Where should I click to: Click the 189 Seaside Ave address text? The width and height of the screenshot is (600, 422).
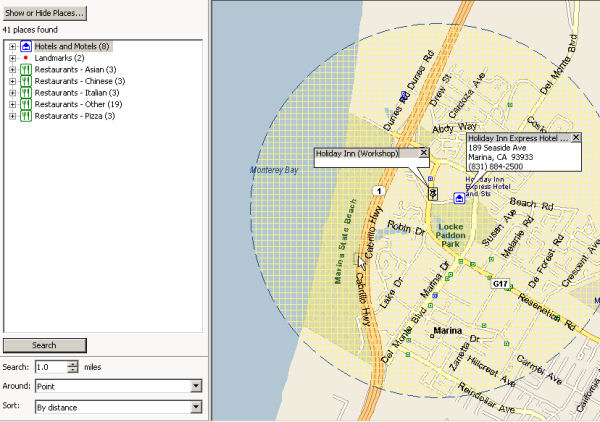click(x=497, y=148)
